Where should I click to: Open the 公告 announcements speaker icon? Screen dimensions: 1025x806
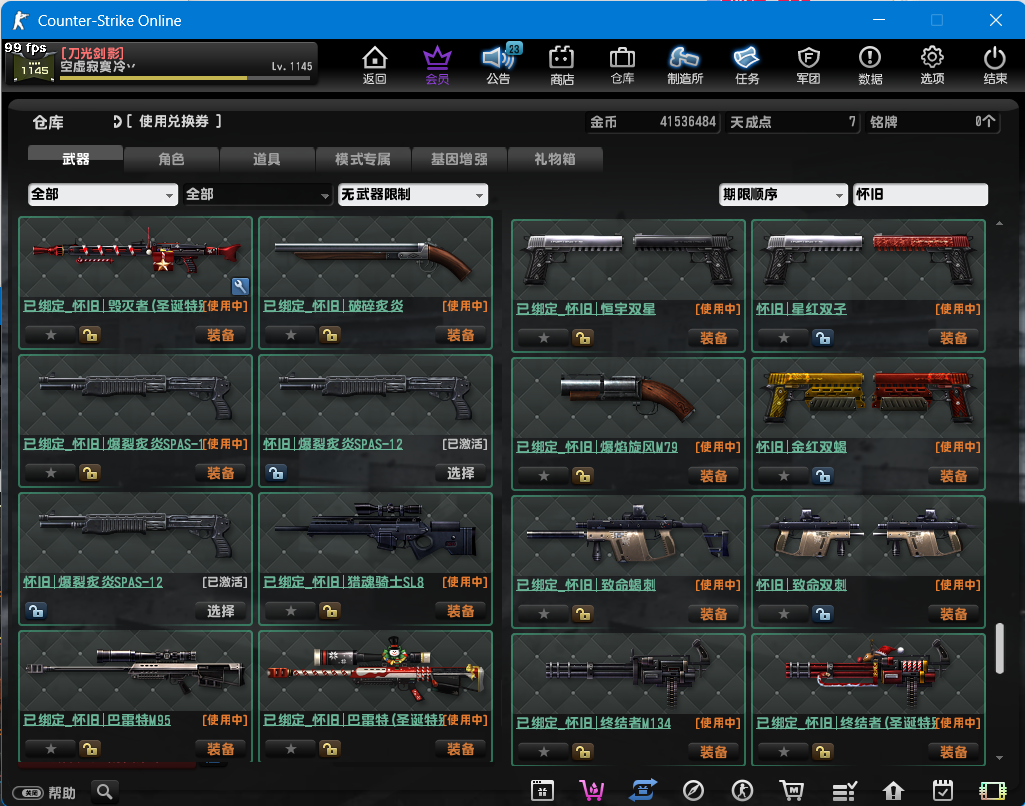[499, 65]
